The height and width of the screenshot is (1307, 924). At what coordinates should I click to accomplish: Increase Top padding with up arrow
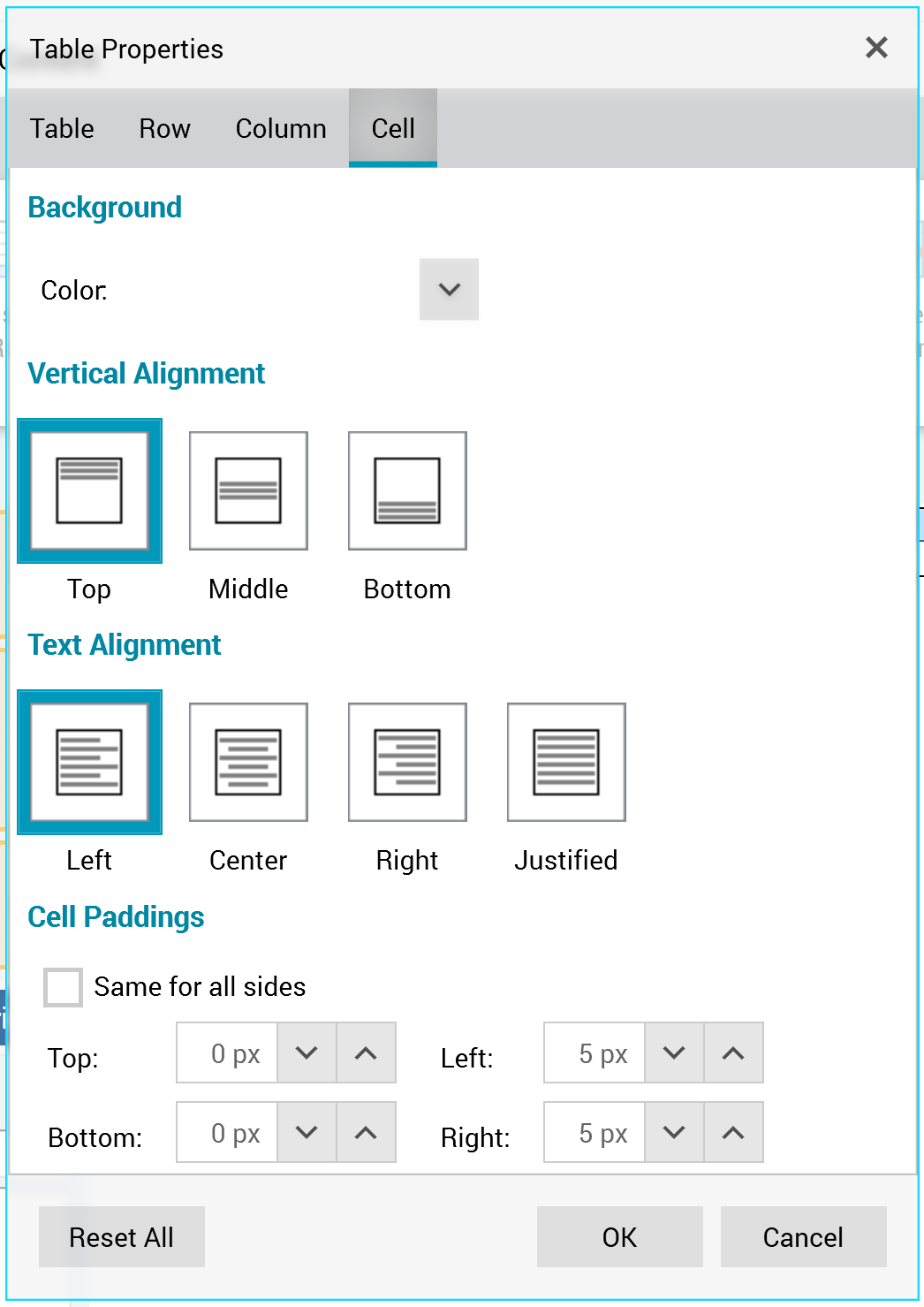[366, 1052]
